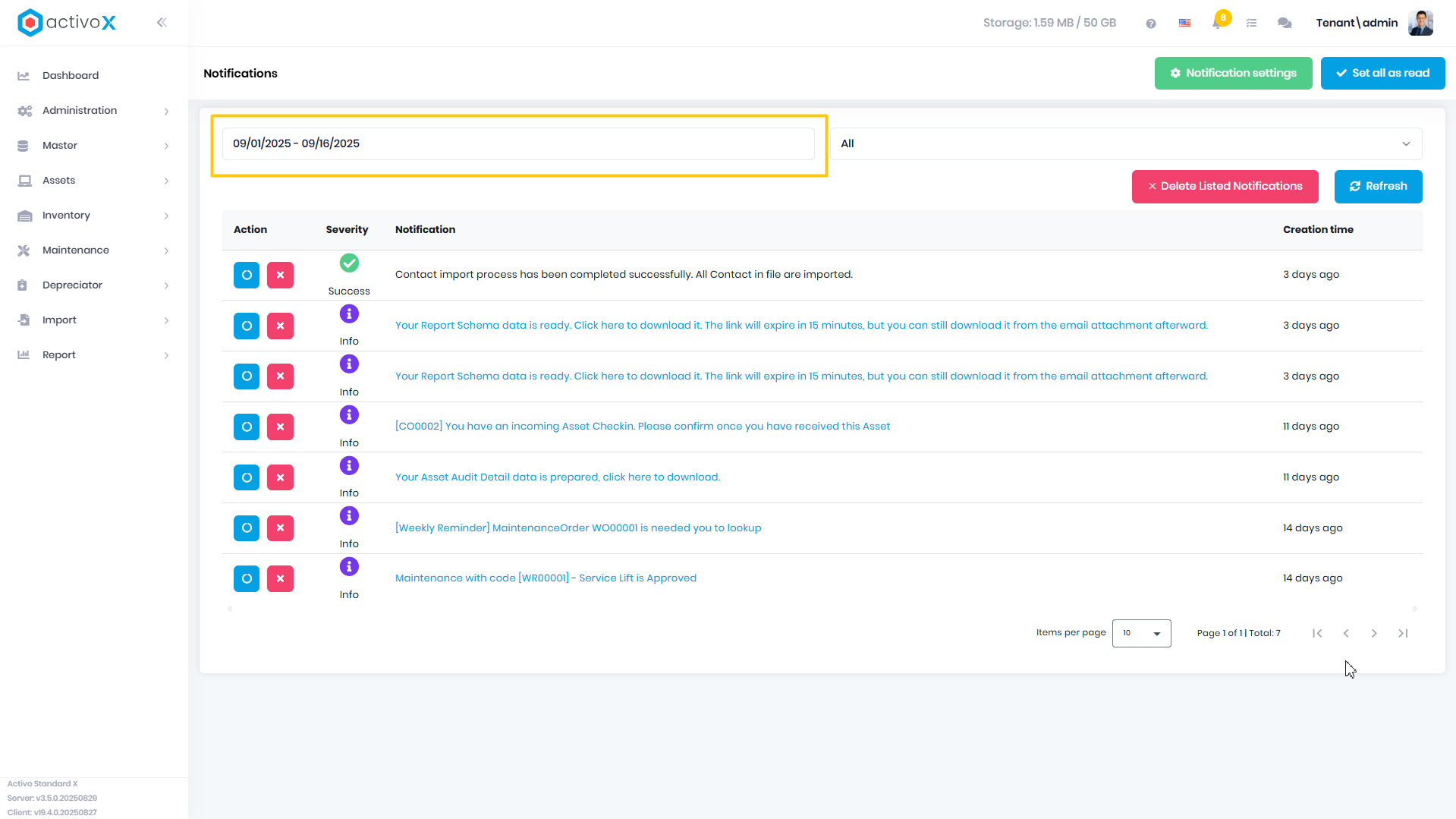Viewport: 1456px width, 819px height.
Task: Go to the first page of results
Action: [1317, 633]
